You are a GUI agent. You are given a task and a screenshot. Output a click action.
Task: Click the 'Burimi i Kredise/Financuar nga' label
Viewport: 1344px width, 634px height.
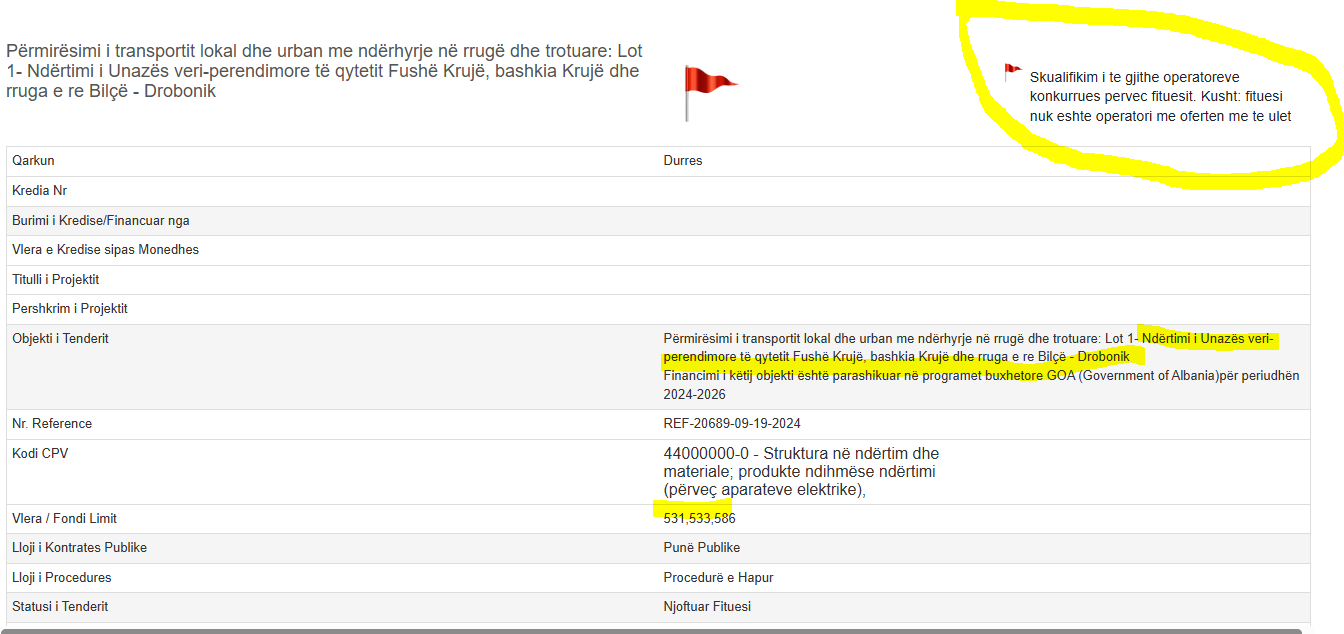click(x=101, y=221)
